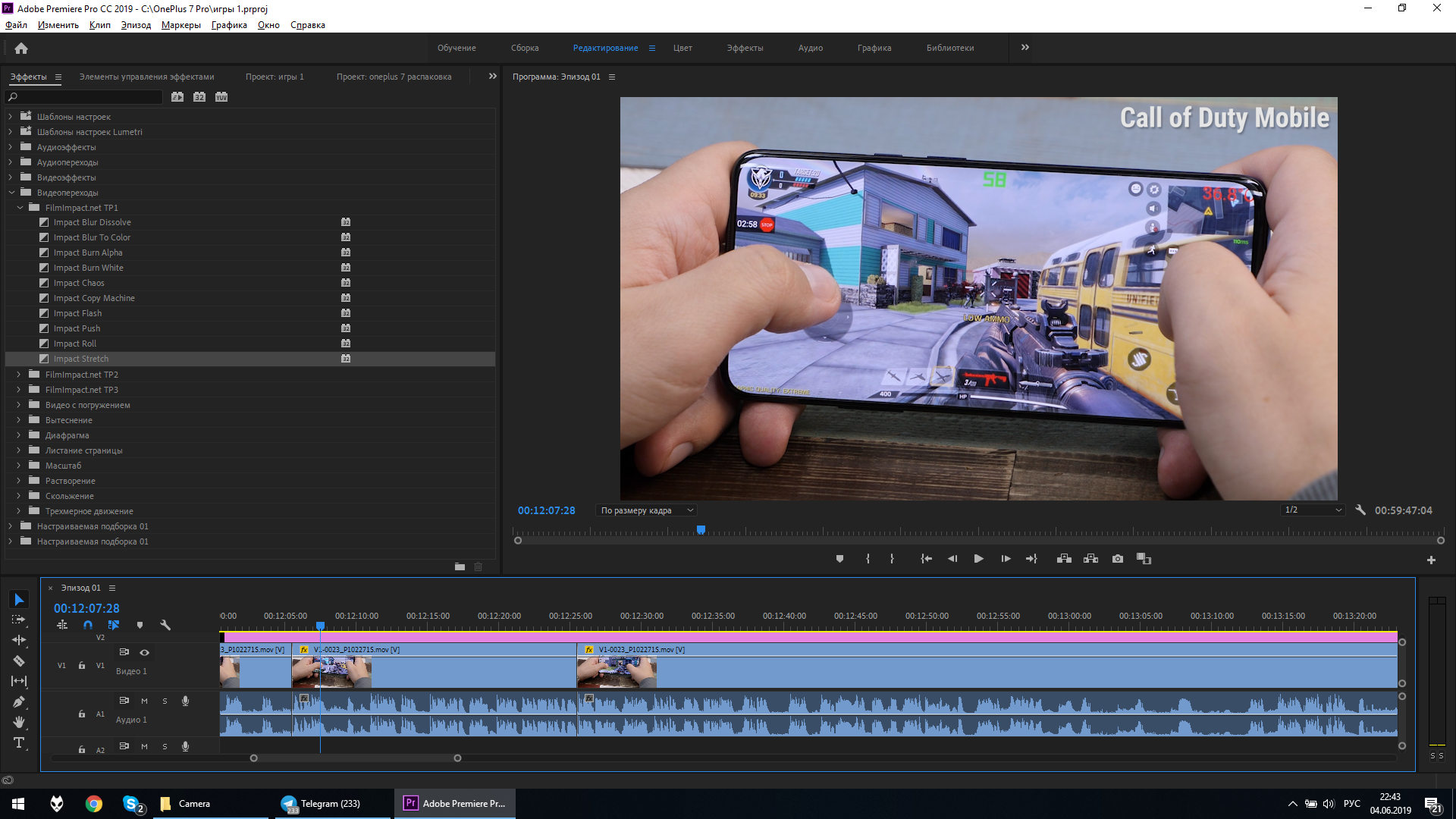This screenshot has width=1456, height=819.
Task: Select the Razor tool
Action: pos(19,661)
